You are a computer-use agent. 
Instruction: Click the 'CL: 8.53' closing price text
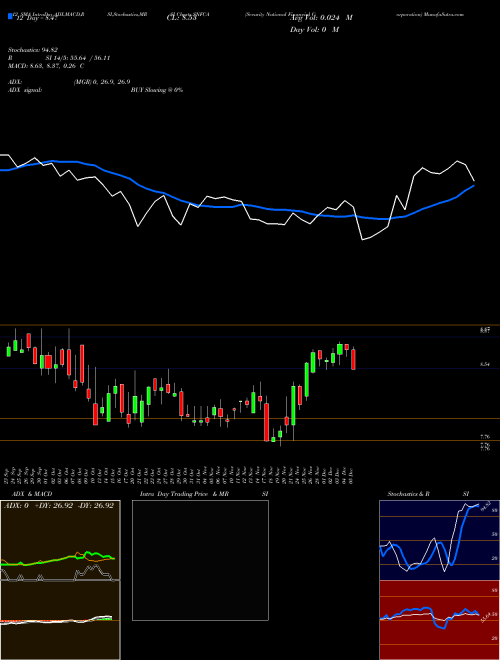tap(182, 18)
